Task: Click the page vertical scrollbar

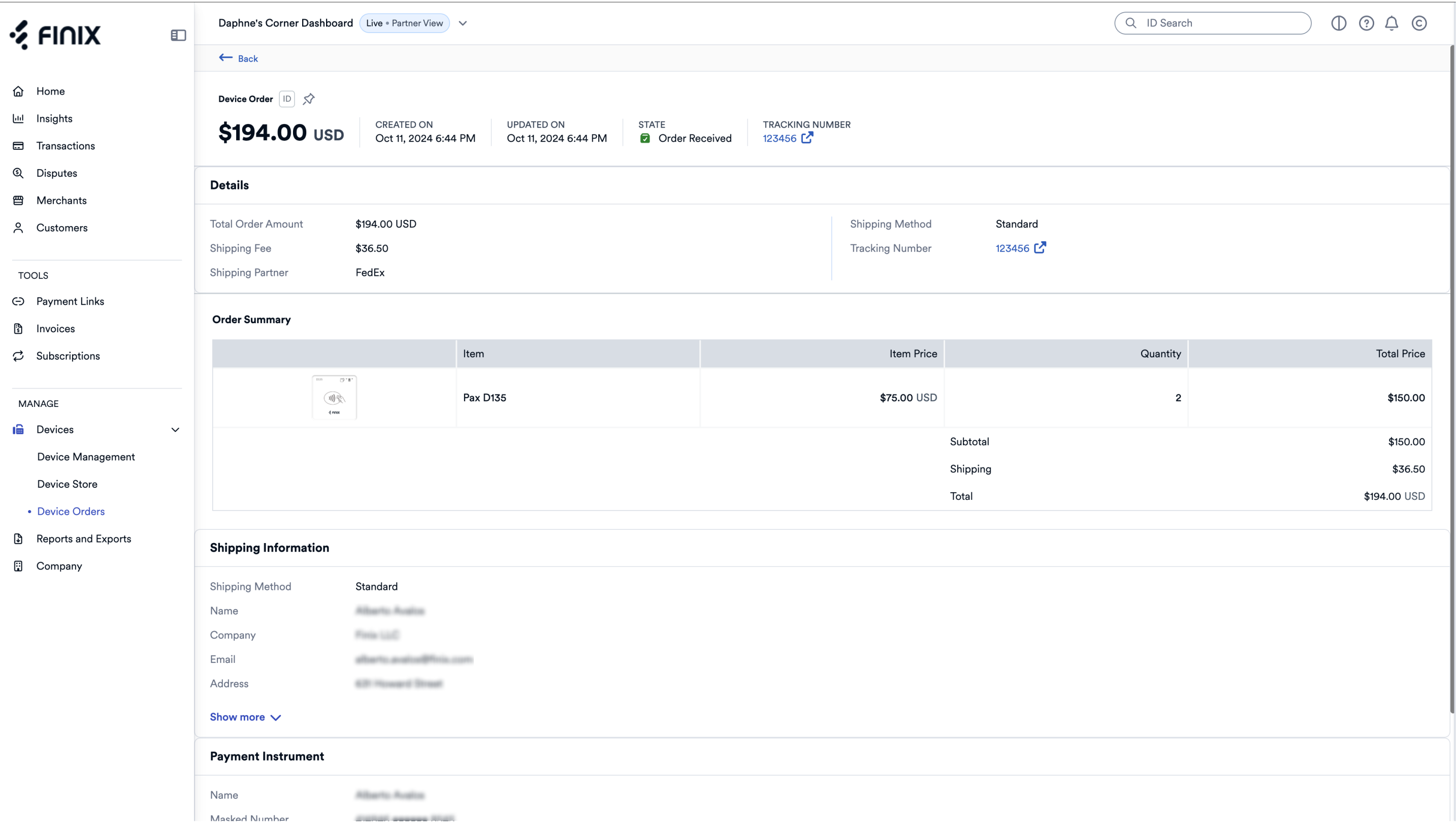Action: coord(1451,378)
